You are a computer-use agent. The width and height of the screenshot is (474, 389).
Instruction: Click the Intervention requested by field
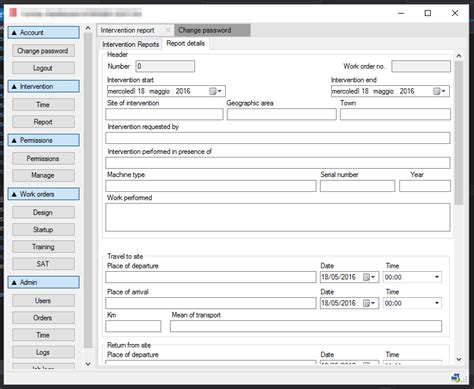[x=278, y=138]
